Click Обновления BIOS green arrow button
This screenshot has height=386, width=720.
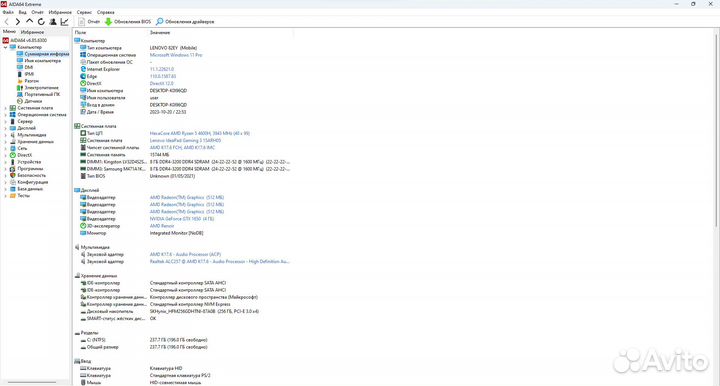coord(128,22)
